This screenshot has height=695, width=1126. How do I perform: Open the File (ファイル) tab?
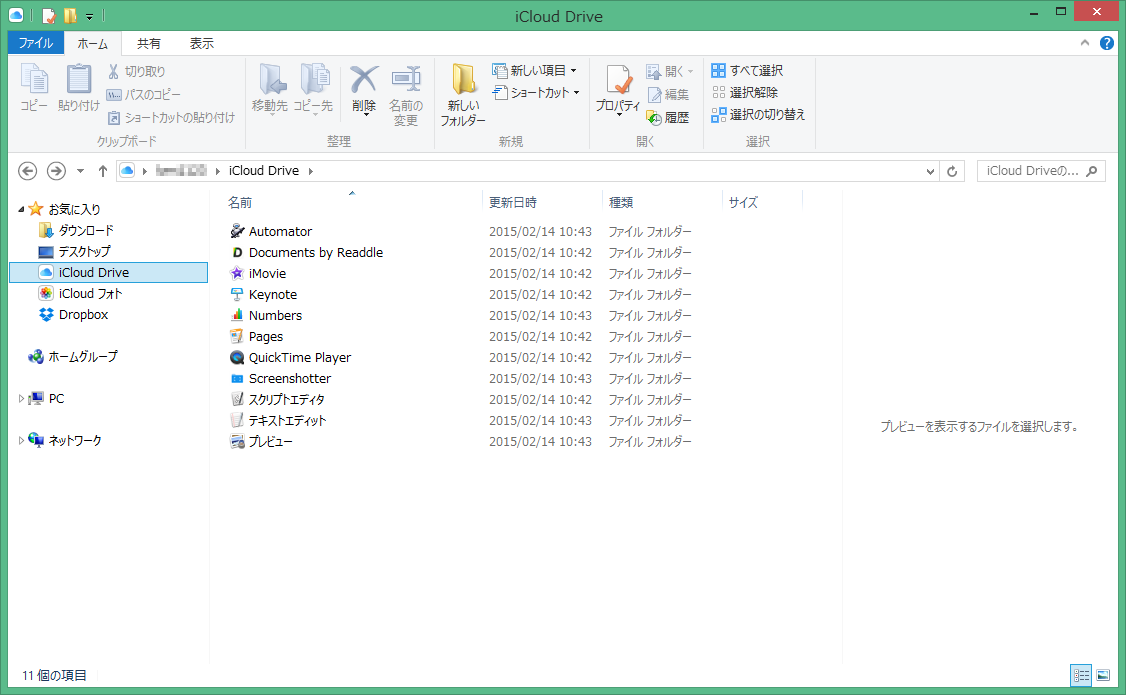click(36, 43)
